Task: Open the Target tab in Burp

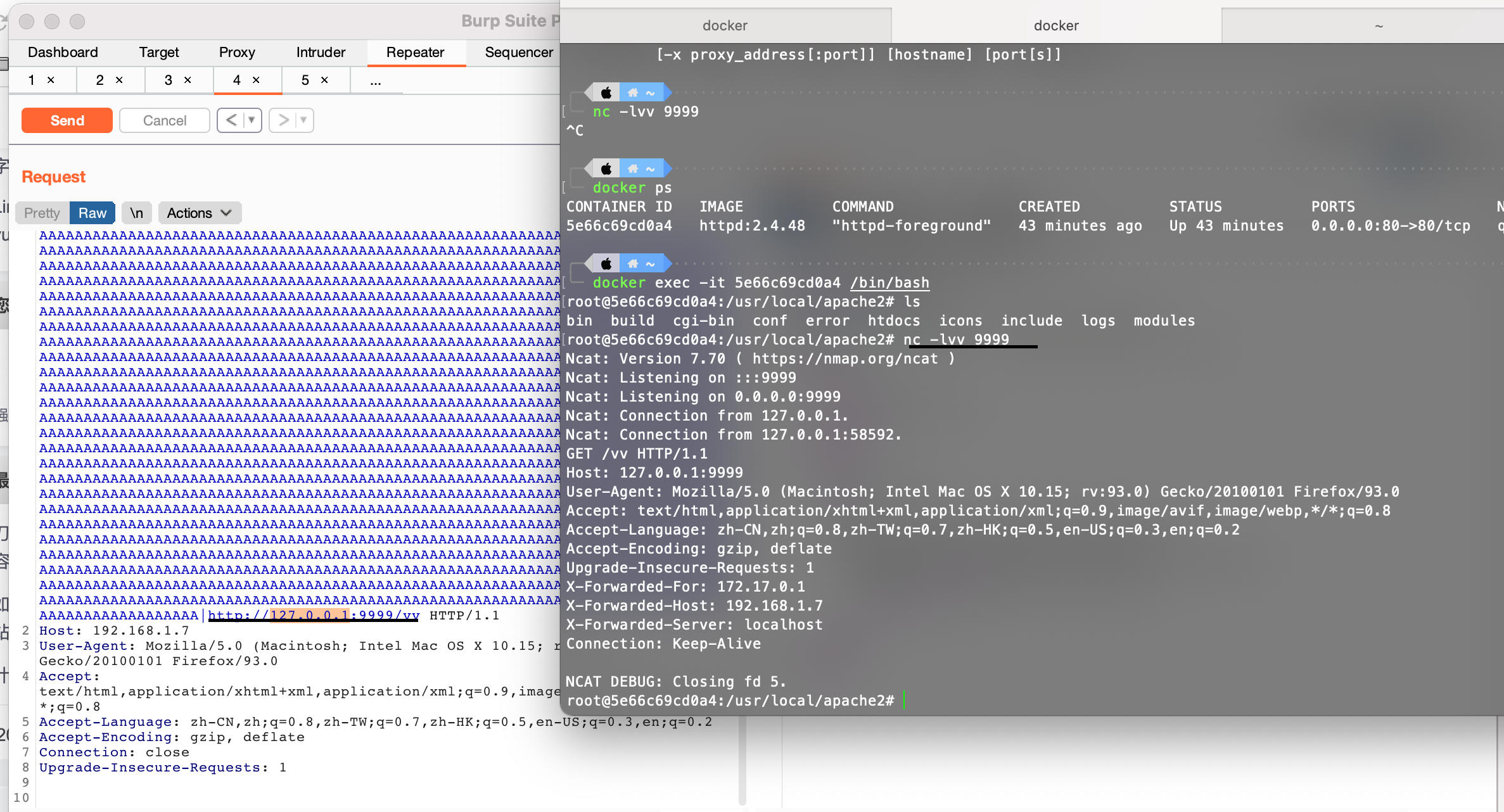Action: point(159,53)
